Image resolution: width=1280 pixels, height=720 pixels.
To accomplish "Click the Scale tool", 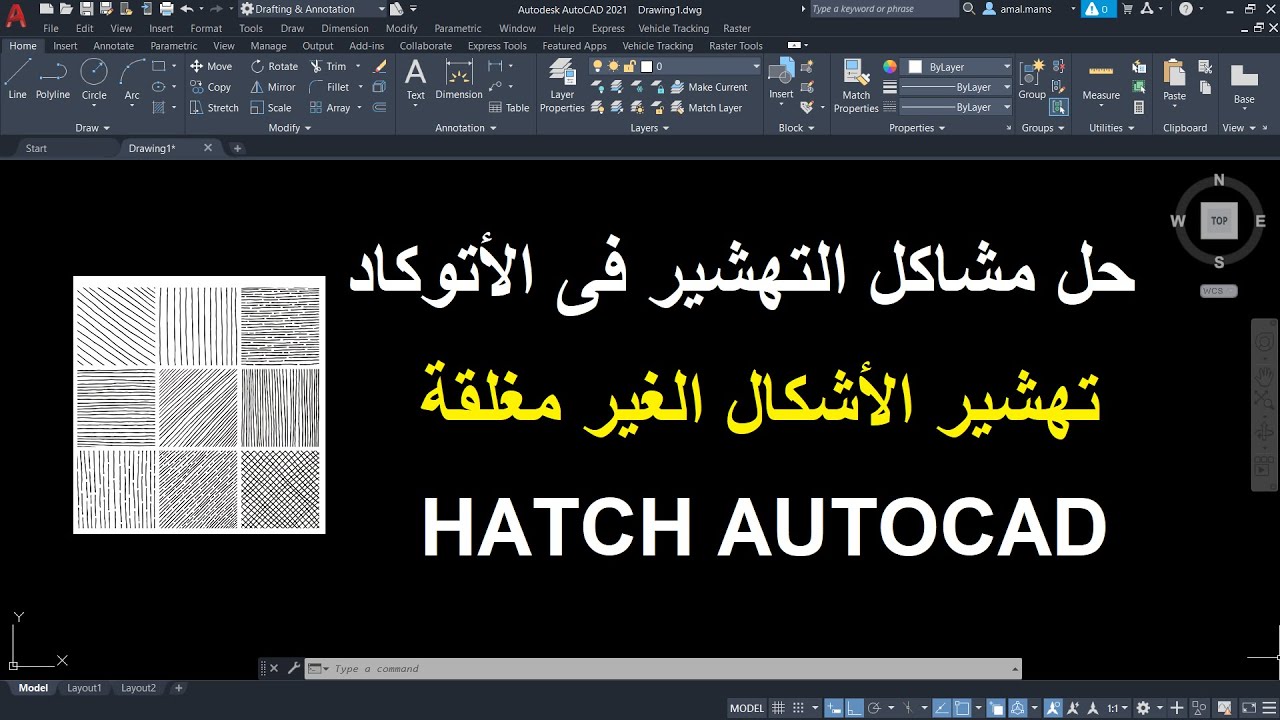I will (x=271, y=108).
